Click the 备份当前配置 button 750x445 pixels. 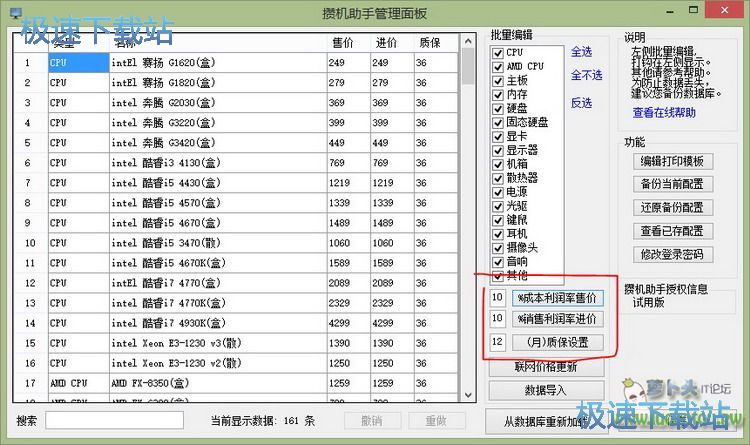pyautogui.click(x=672, y=184)
